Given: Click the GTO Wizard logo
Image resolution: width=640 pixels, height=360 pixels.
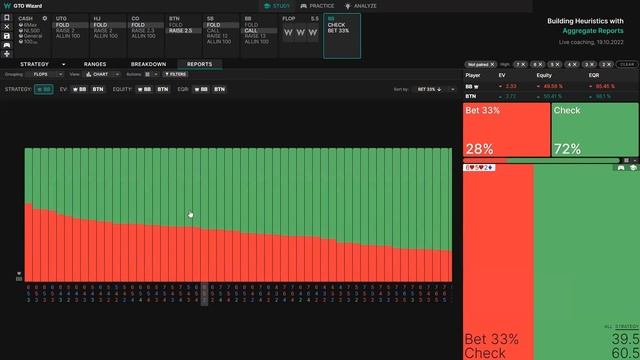Looking at the screenshot, I should click(23, 6).
